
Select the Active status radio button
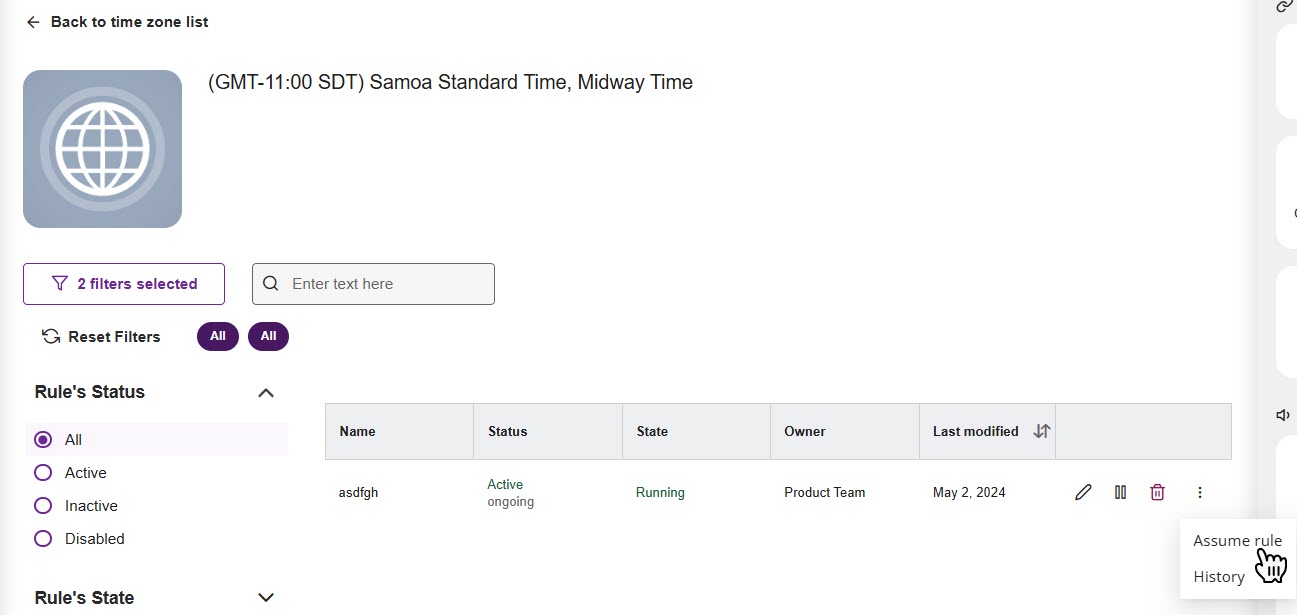click(43, 473)
